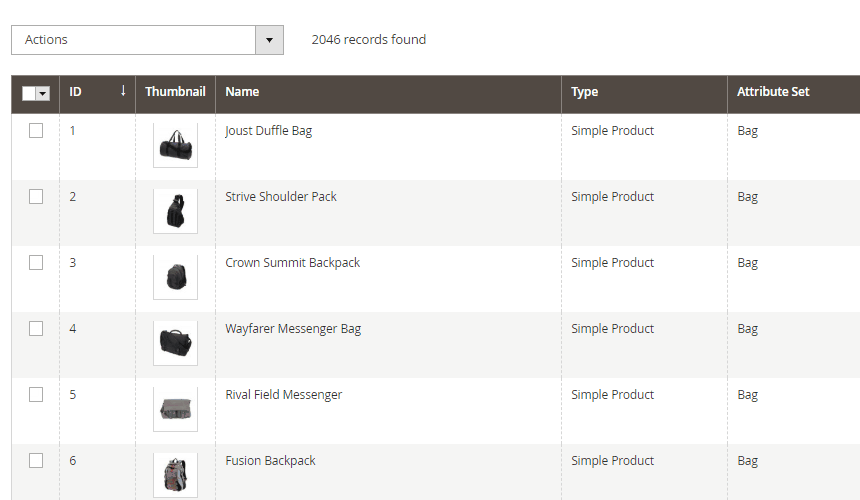The width and height of the screenshot is (860, 500).
Task: Click Simple Product in Joust Duffle Bag row
Action: pos(612,131)
